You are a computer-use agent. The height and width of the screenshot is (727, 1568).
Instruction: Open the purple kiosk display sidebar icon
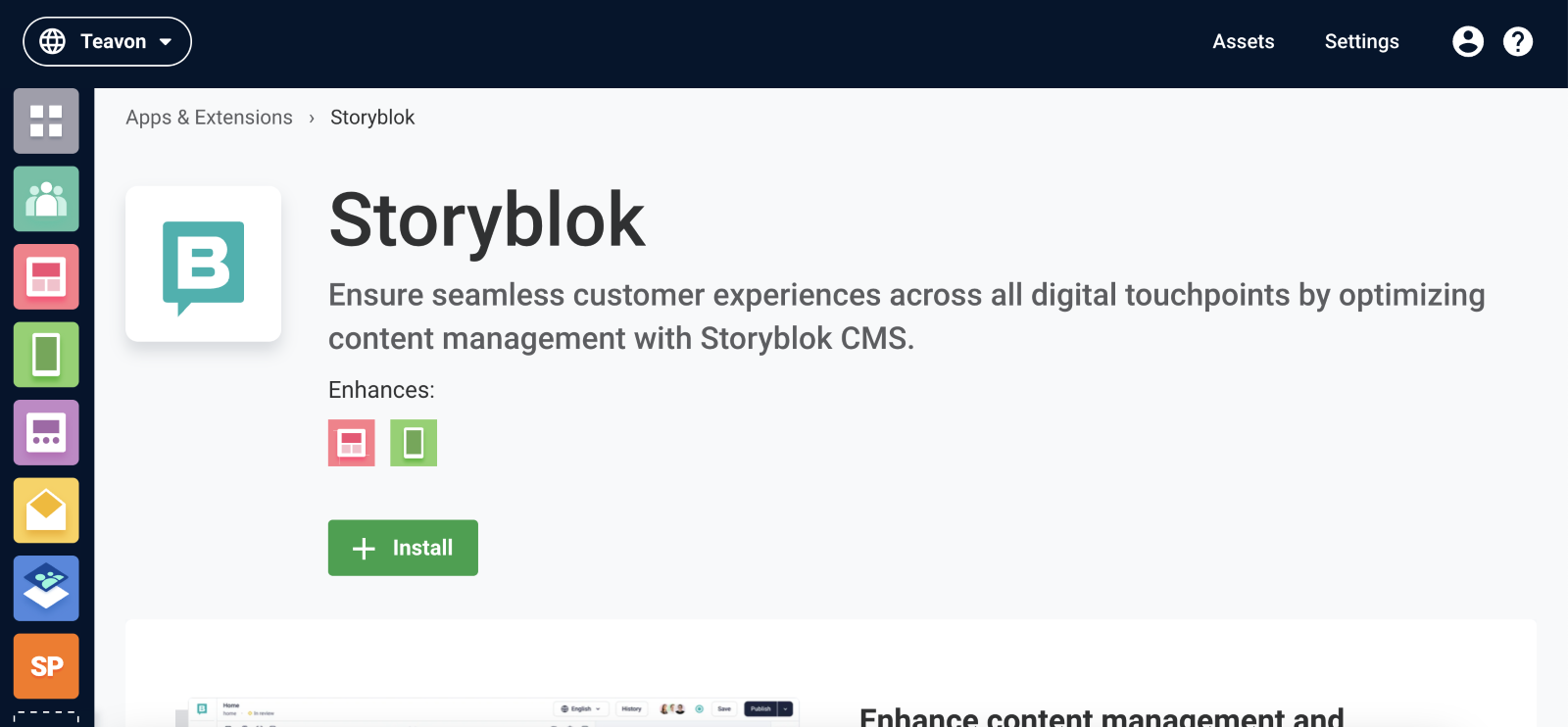[45, 432]
